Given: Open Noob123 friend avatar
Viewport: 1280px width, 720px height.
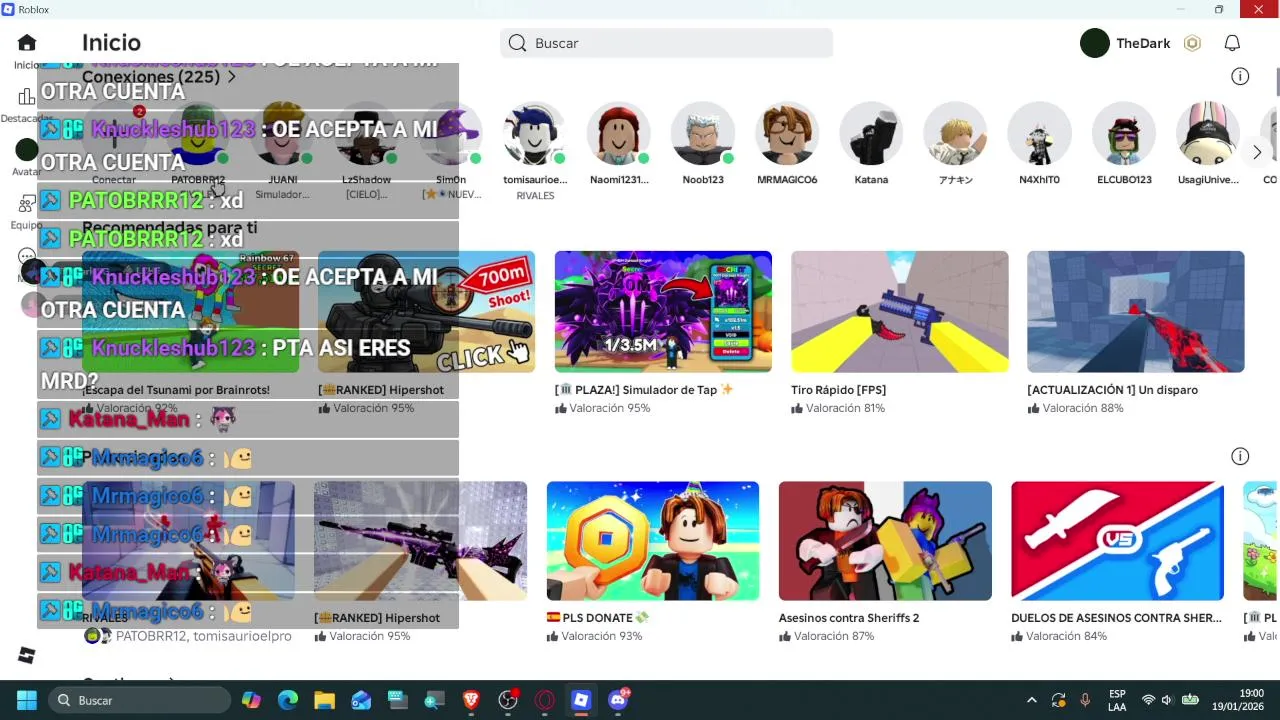Looking at the screenshot, I should [703, 133].
